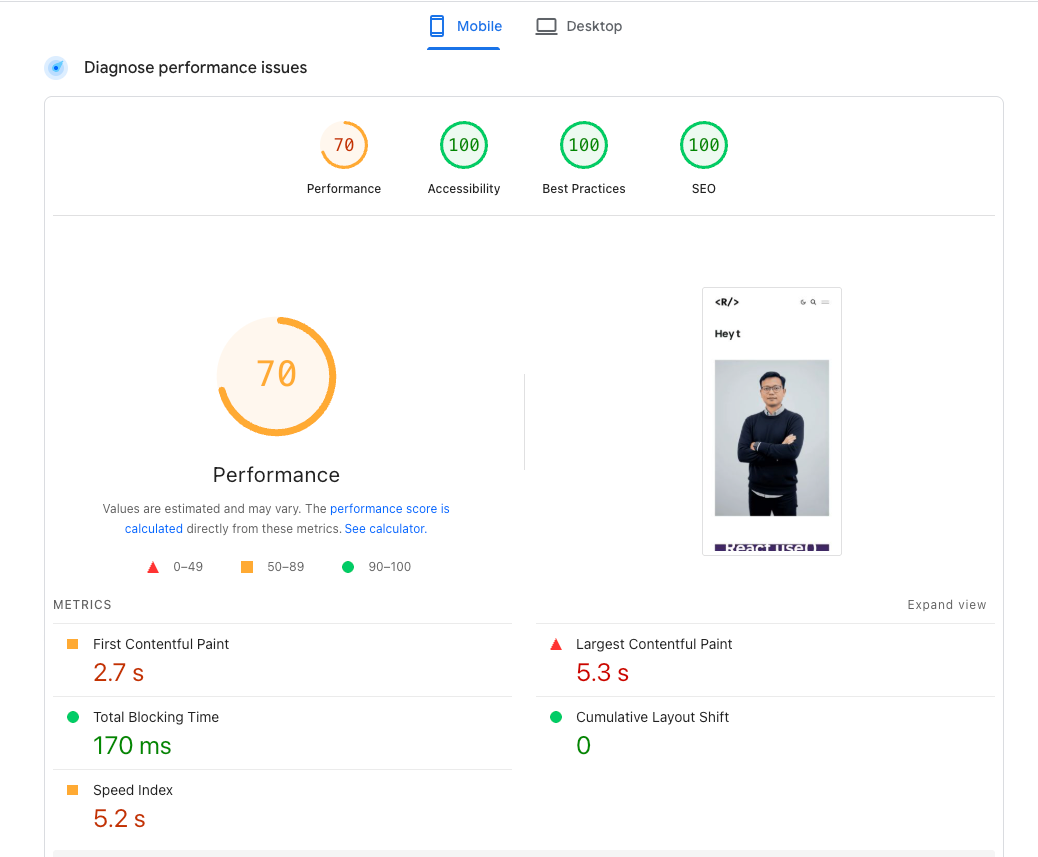Click the large Performance 70 gauge
Image resolution: width=1038 pixels, height=857 pixels.
click(277, 376)
